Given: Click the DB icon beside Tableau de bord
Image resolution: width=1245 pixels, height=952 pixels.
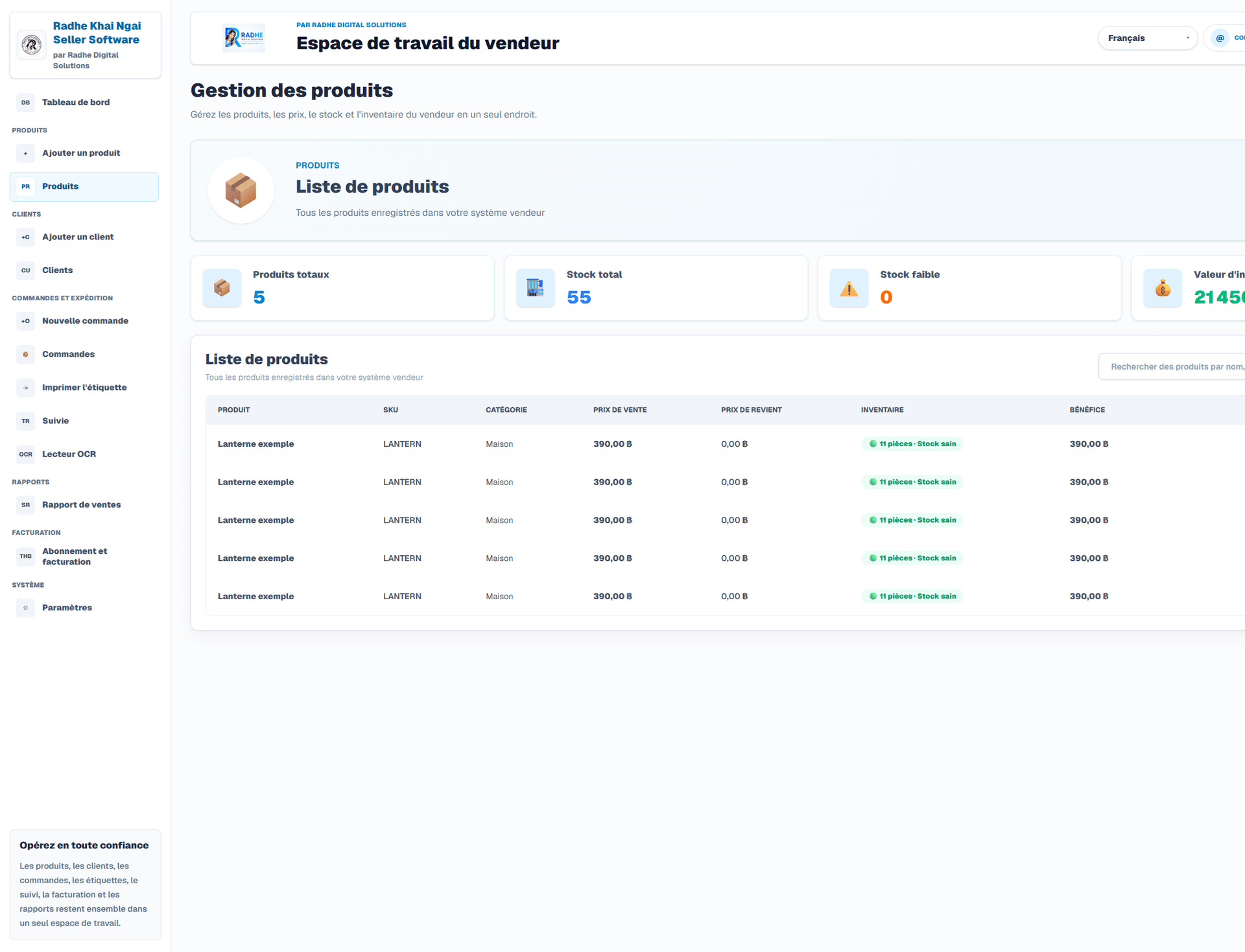Looking at the screenshot, I should coord(25,102).
